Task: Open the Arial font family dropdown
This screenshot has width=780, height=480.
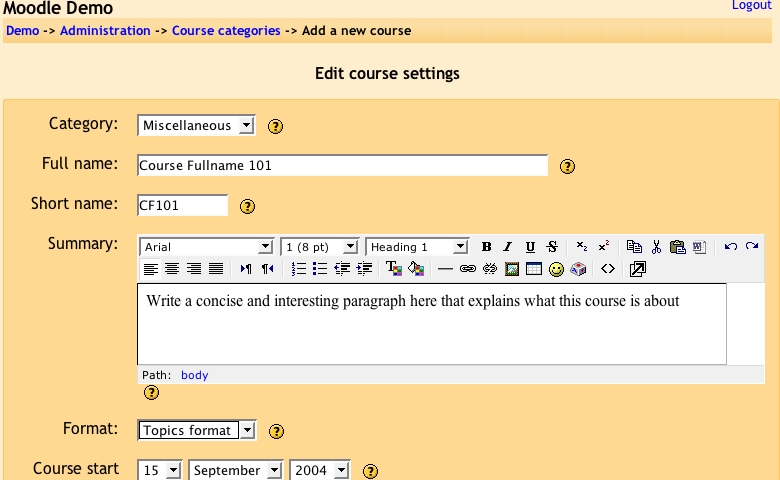Action: click(x=206, y=247)
